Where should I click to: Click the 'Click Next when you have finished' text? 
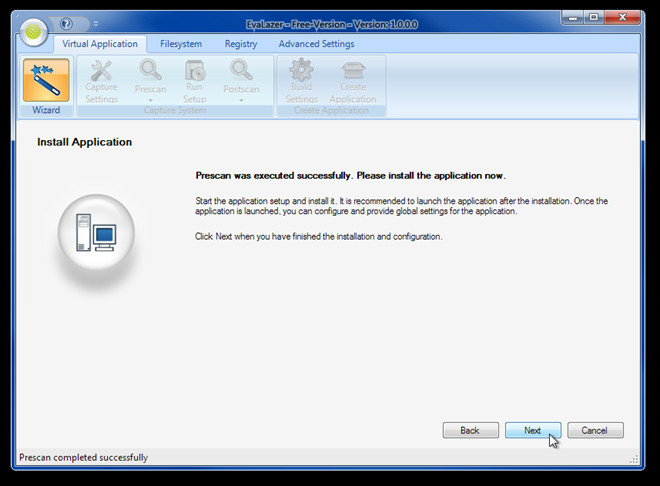click(x=319, y=236)
